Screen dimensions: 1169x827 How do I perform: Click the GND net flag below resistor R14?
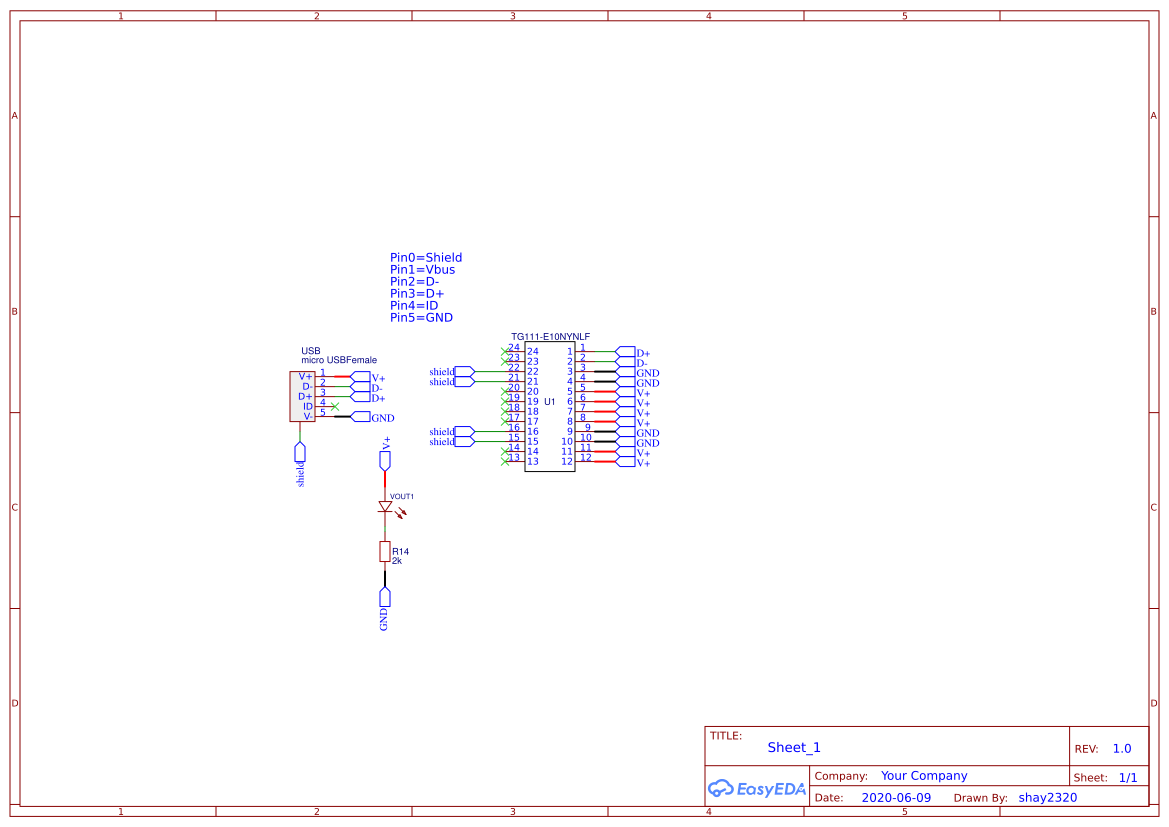point(384,597)
